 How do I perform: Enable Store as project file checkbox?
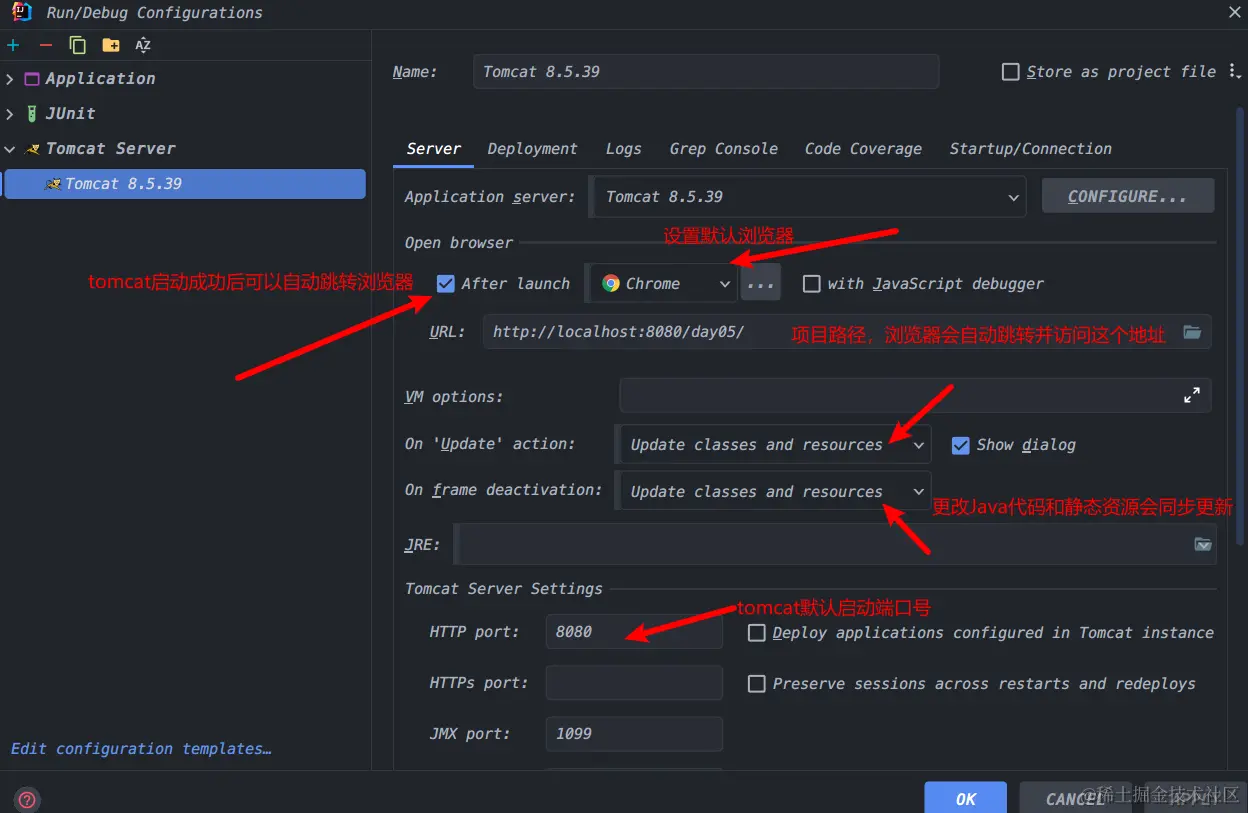(1011, 72)
